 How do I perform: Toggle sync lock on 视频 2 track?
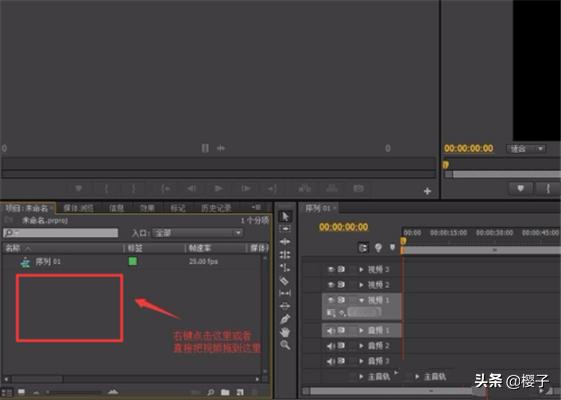(341, 284)
